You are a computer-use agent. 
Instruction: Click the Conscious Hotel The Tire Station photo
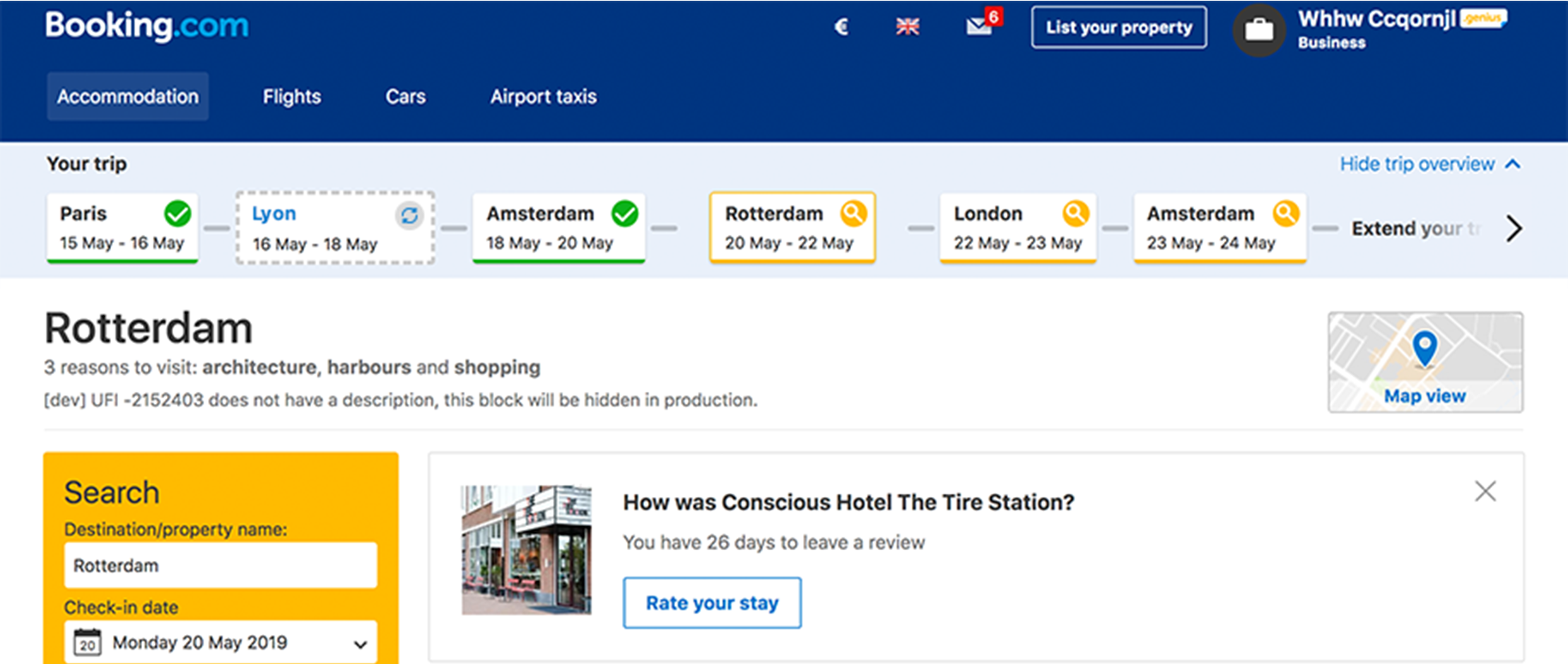(x=527, y=549)
